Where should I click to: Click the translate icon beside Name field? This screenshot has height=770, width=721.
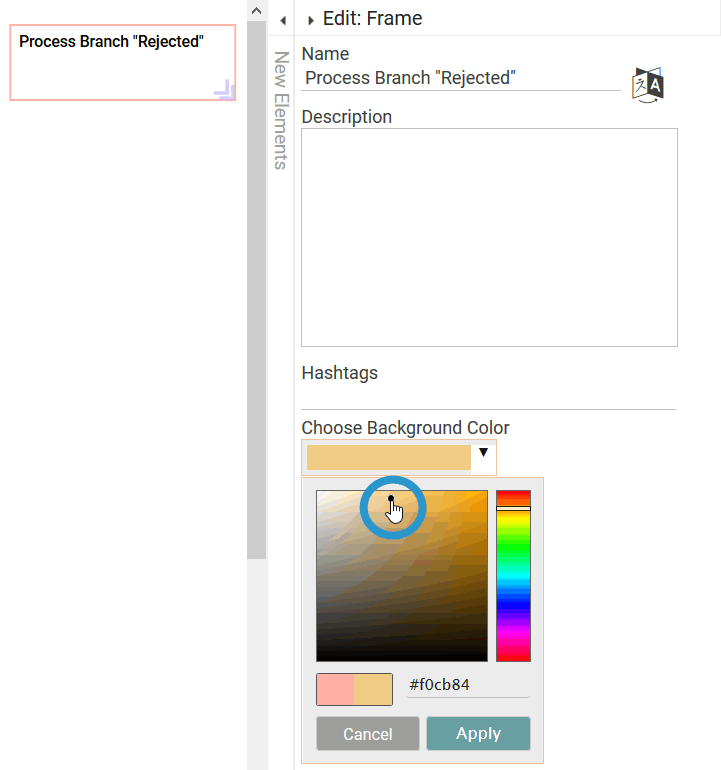648,84
